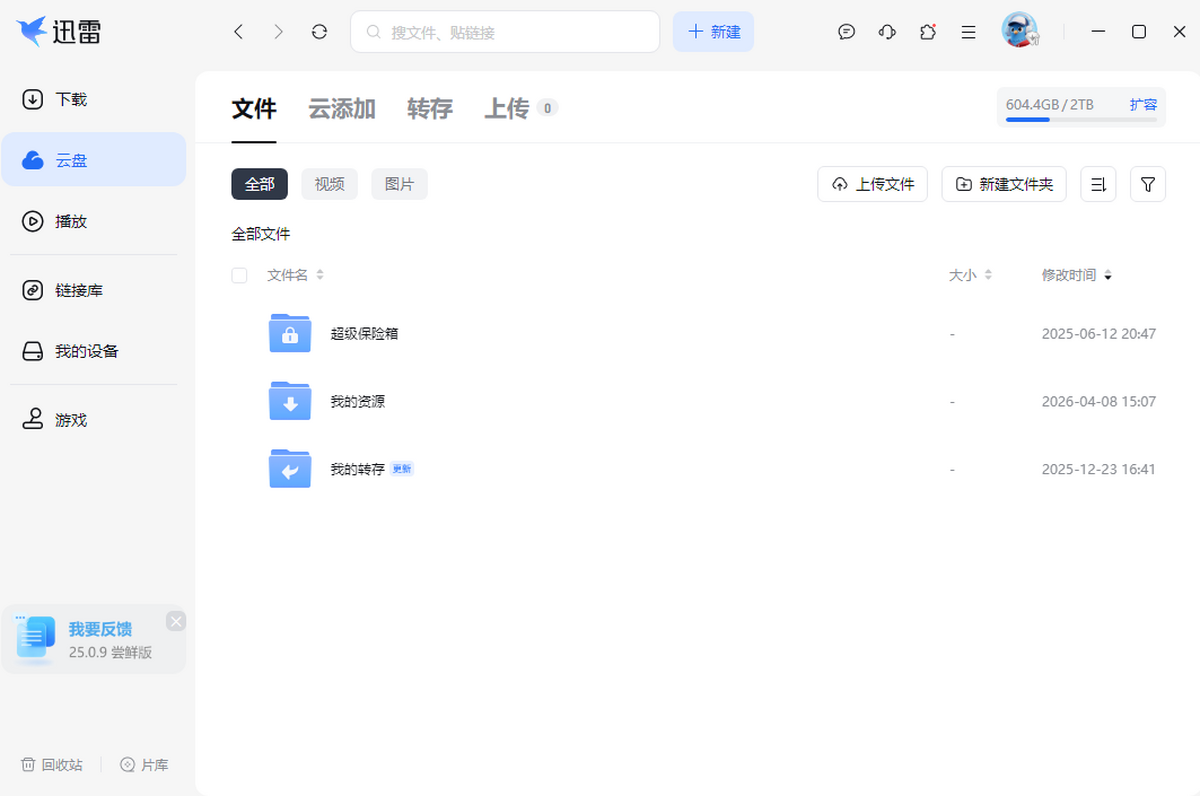This screenshot has width=1200, height=796.
Task: Click the 我的资源 folder icon
Action: coord(290,401)
